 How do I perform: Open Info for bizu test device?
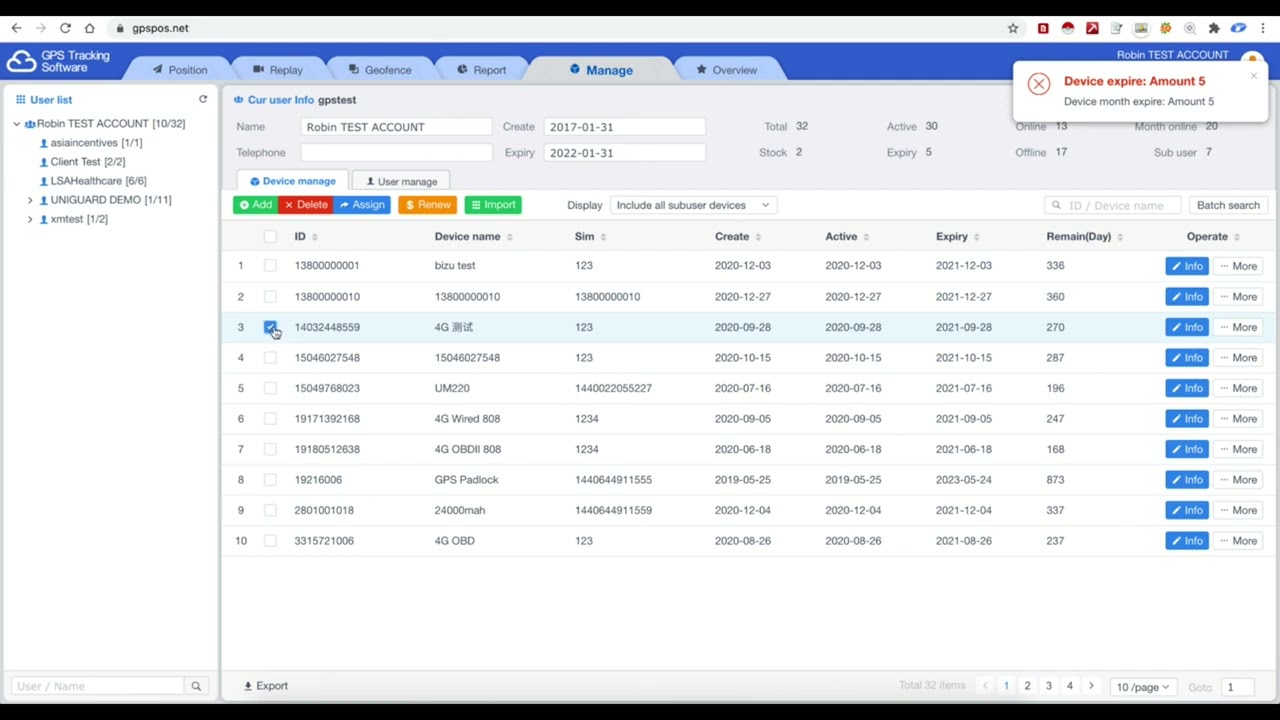[x=1186, y=266]
